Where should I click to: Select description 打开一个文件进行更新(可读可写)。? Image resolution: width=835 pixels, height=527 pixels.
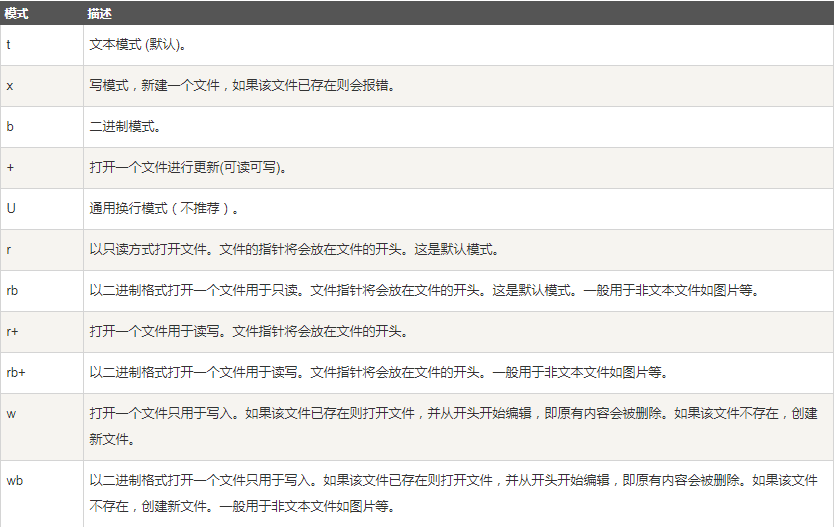click(x=189, y=168)
